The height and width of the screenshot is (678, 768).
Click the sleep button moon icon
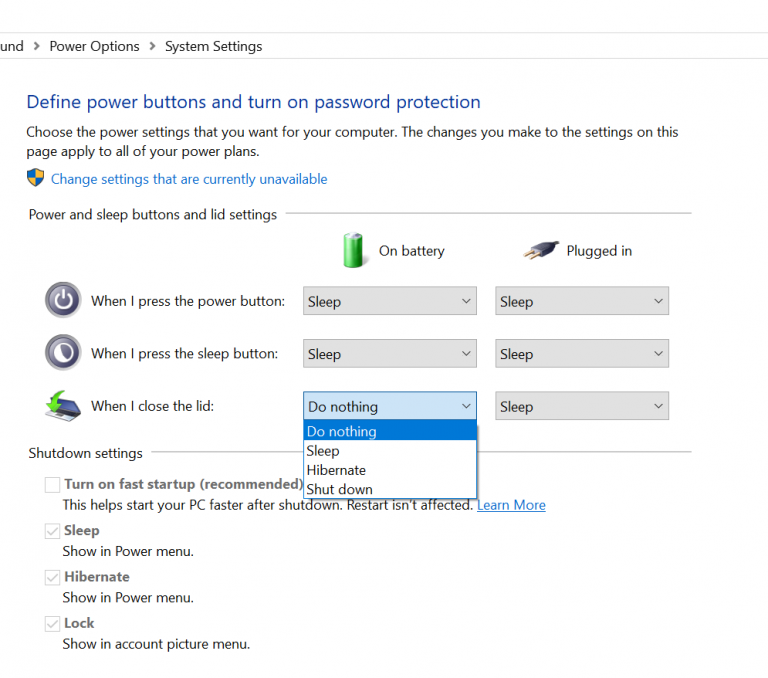62,352
